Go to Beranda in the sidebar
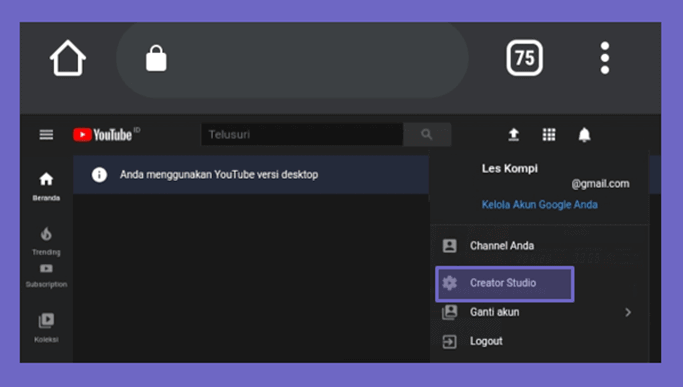The height and width of the screenshot is (387, 683). [x=46, y=187]
